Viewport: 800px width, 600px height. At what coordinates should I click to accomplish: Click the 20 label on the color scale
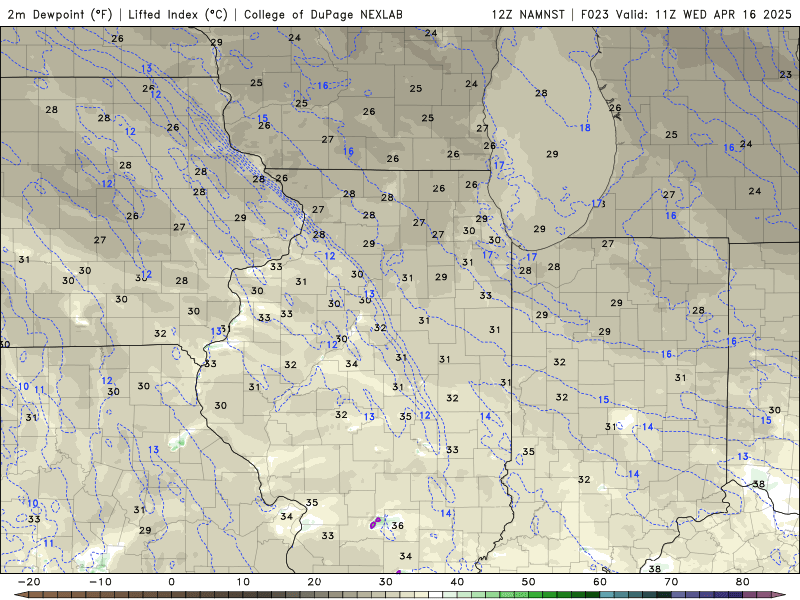[314, 582]
